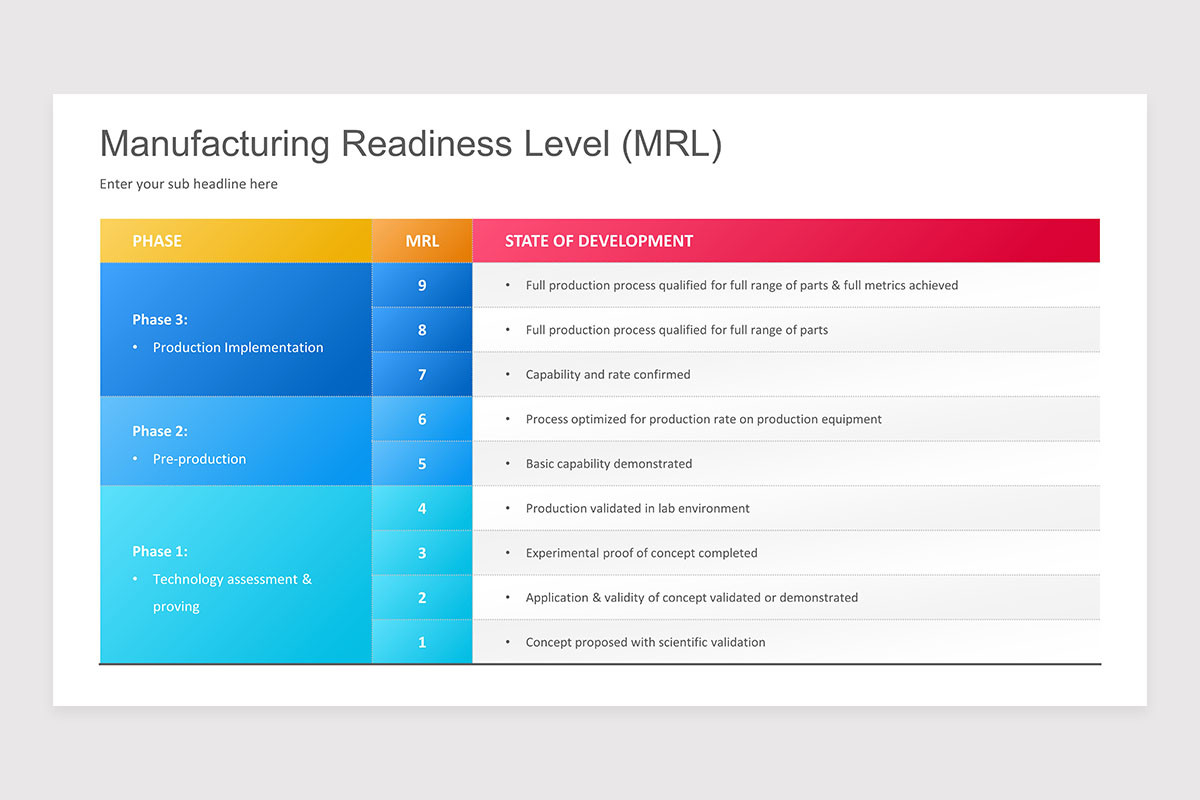Click MRL level 9 cell
The width and height of the screenshot is (1200, 800).
point(422,285)
